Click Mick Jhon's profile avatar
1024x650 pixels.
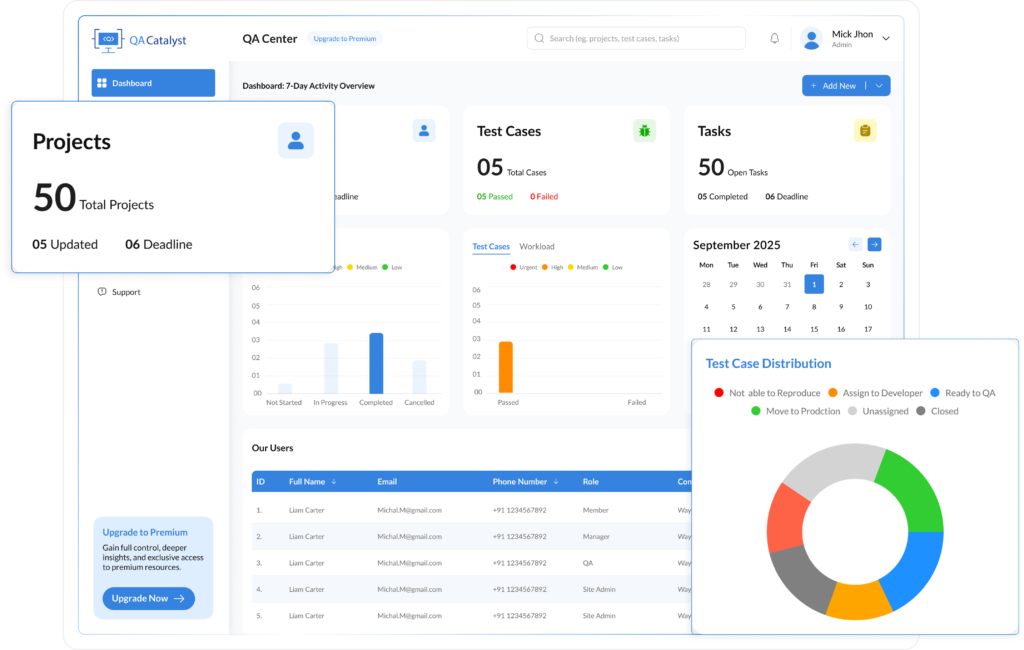pyautogui.click(x=811, y=39)
